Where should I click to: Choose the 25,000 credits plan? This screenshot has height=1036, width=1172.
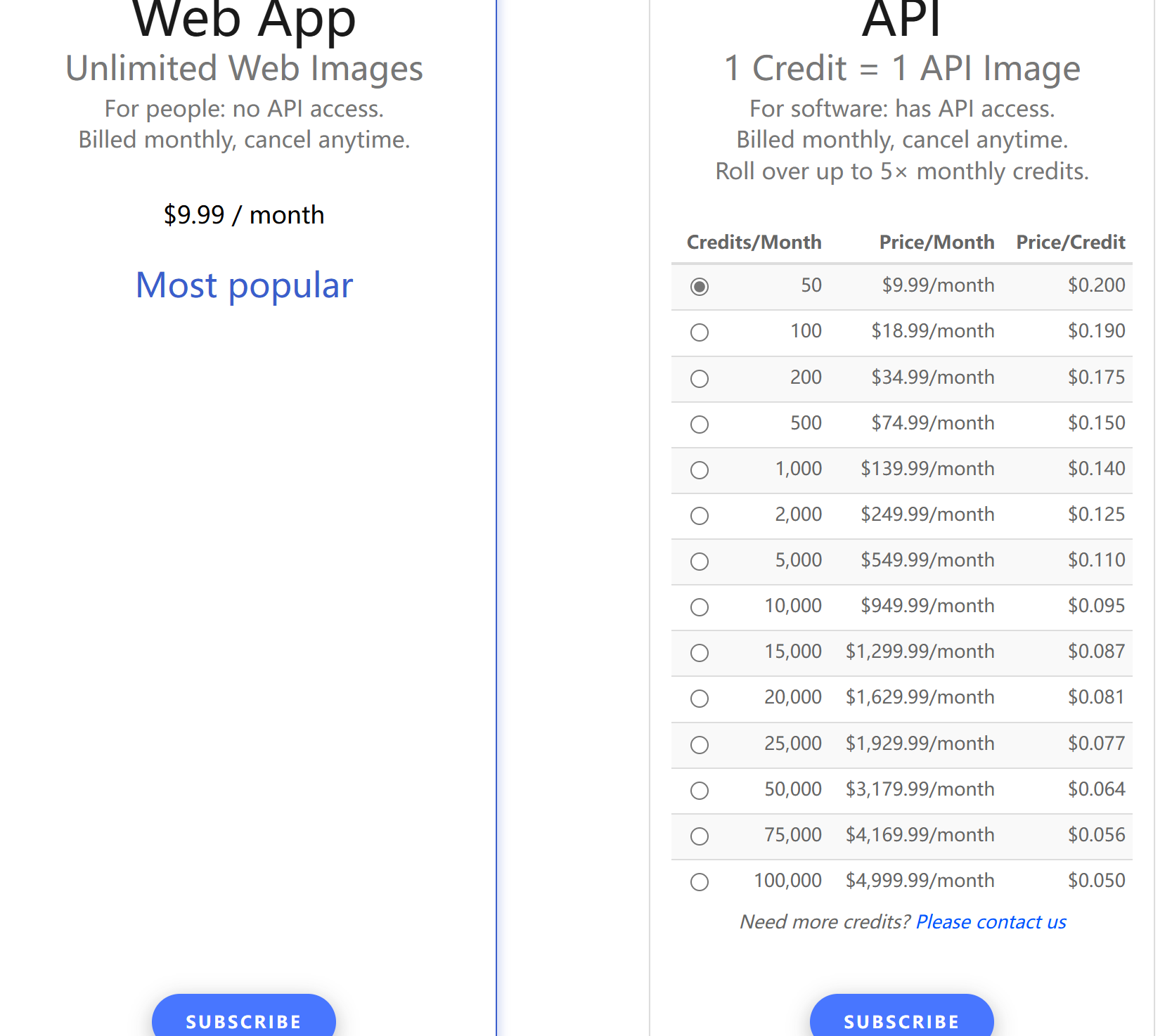tap(699, 745)
